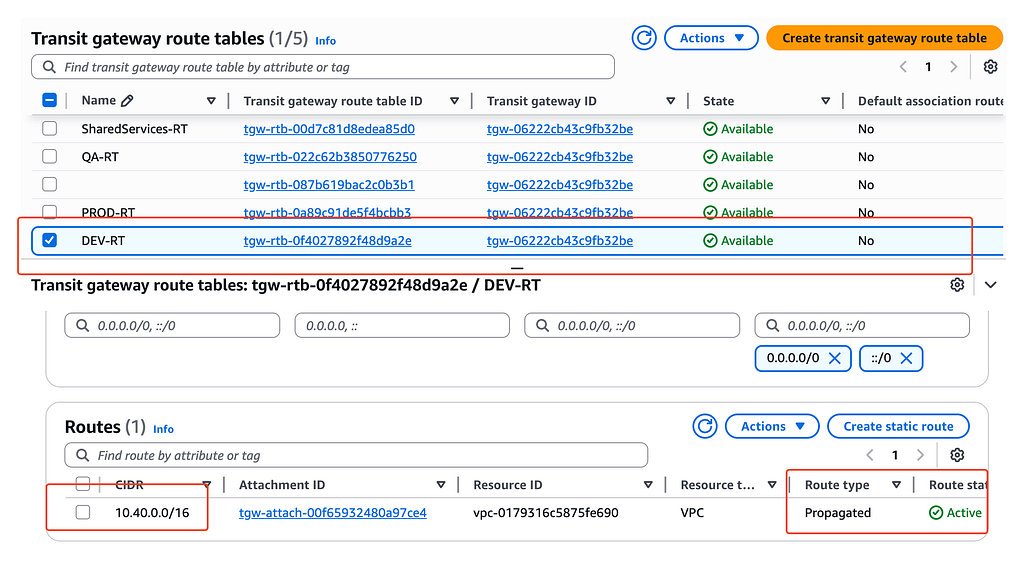Go to previous page of route tables
Screen dimensions: 1024x563
(903, 67)
